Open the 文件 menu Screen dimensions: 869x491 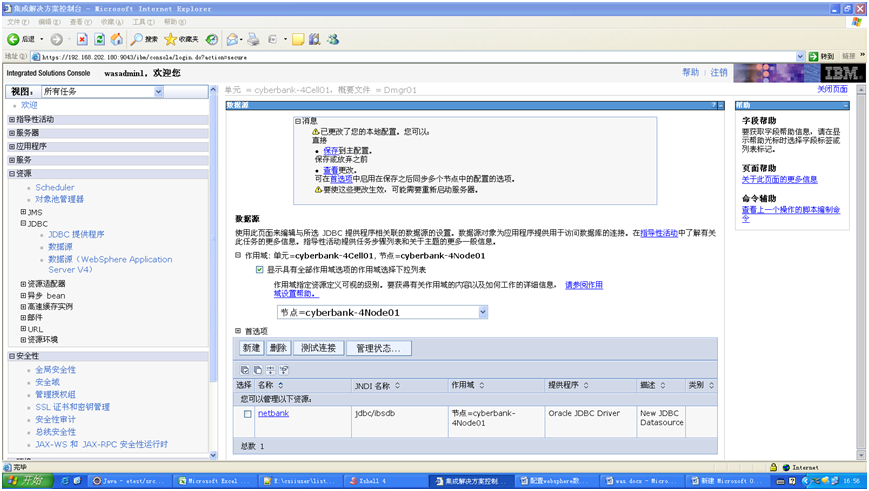(18, 22)
